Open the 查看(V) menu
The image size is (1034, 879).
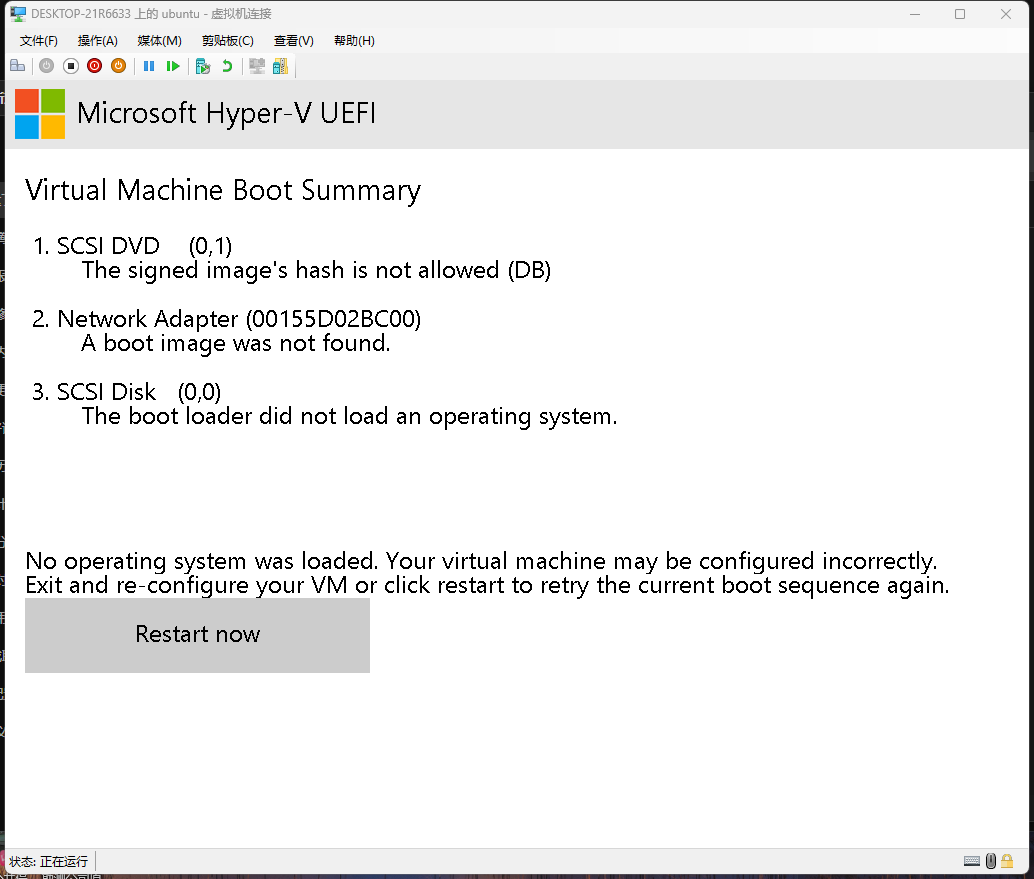tap(293, 41)
